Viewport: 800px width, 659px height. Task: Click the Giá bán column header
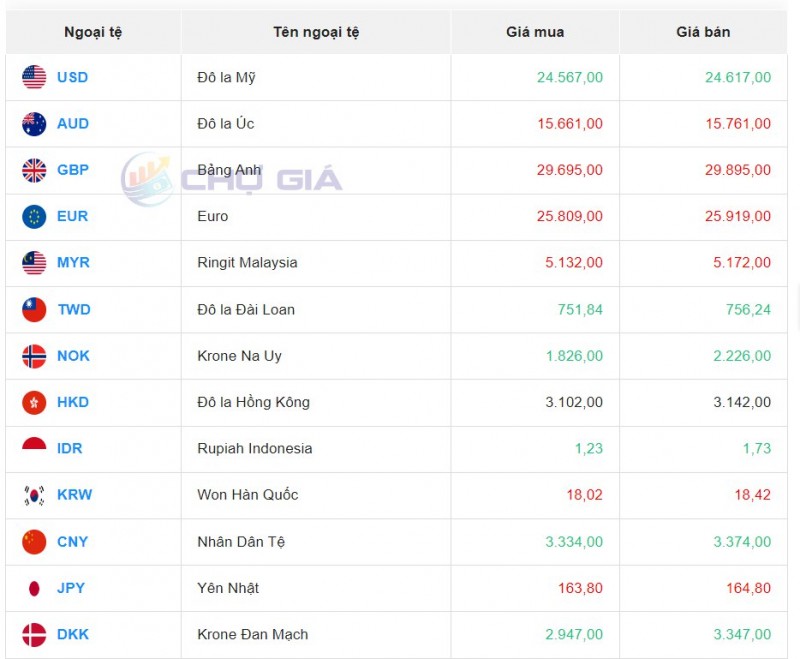coord(703,32)
